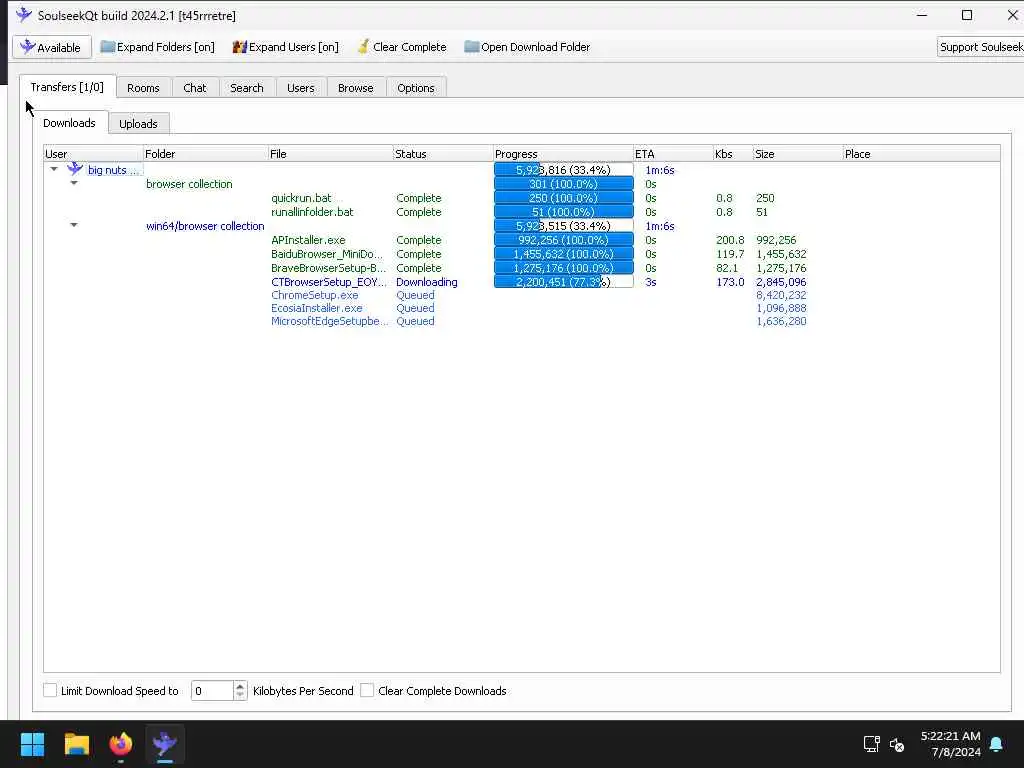Click the Expand Users [on] button

285,47
